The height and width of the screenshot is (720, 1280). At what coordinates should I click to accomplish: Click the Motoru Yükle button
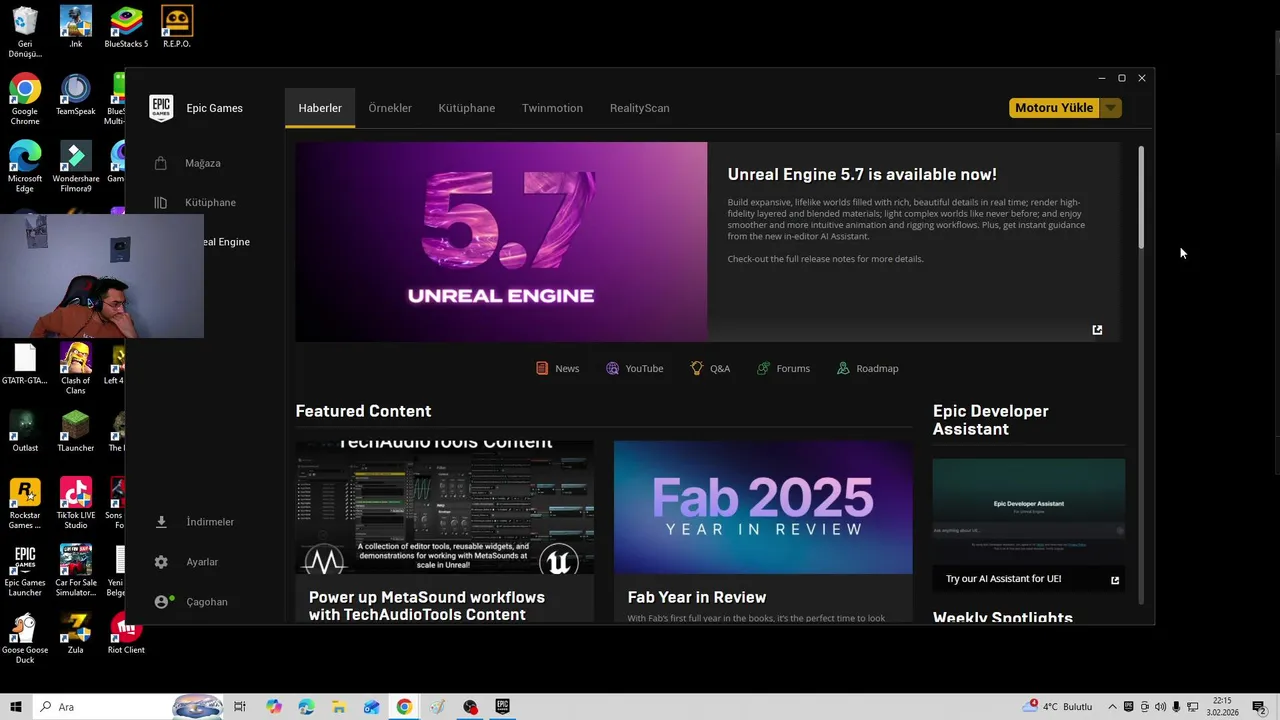coord(1054,108)
